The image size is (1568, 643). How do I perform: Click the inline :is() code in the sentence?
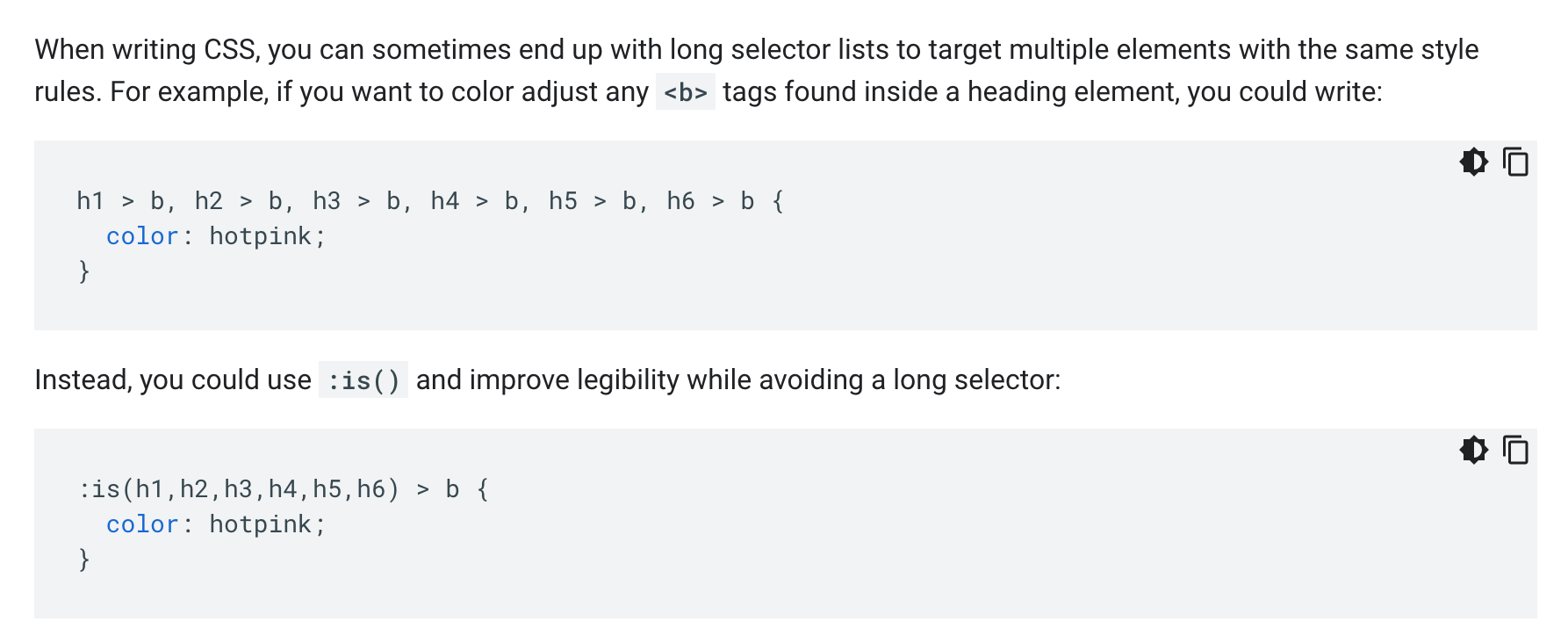[363, 380]
